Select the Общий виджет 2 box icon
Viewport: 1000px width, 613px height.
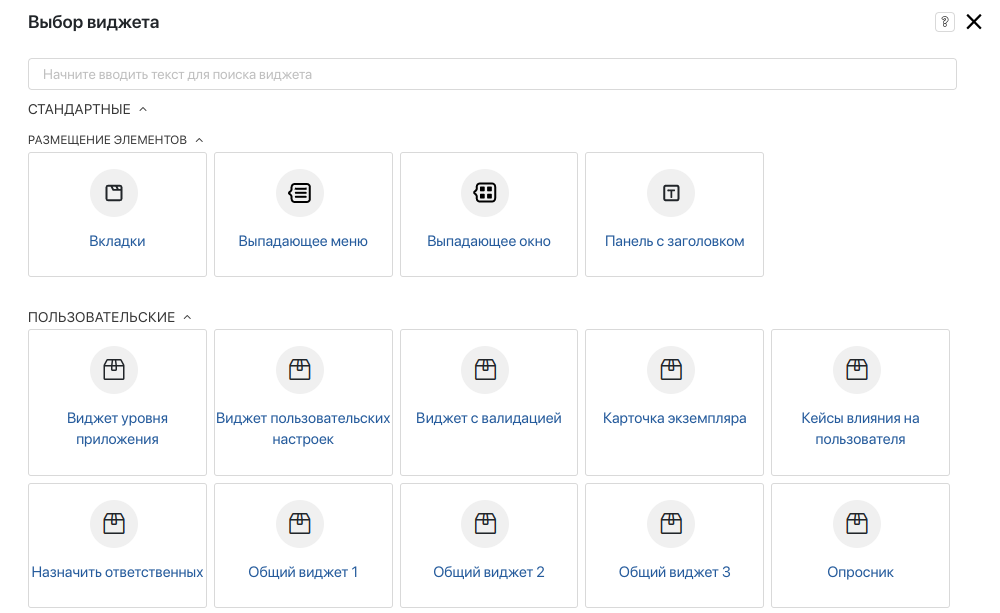tap(485, 523)
